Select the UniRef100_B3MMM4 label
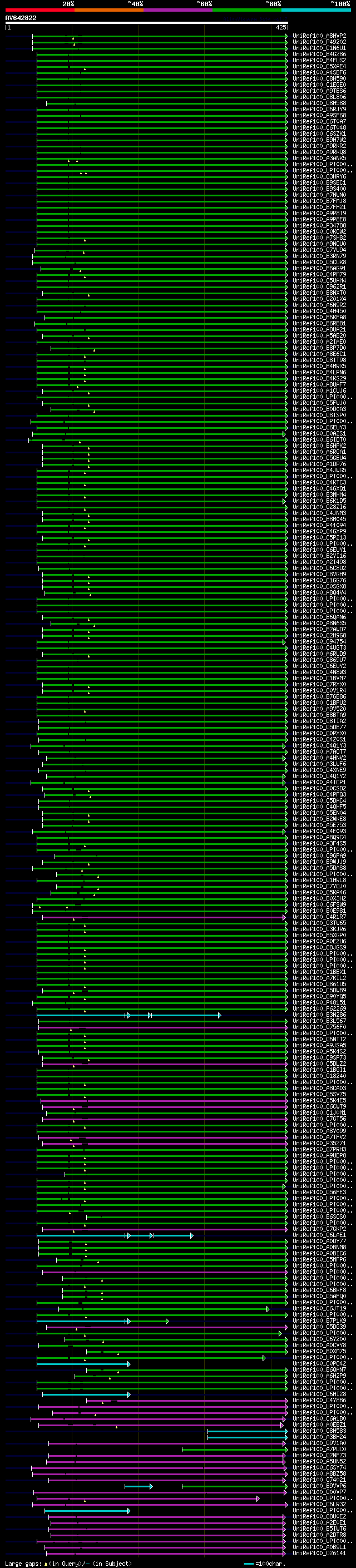356x1568 pixels. [319, 494]
